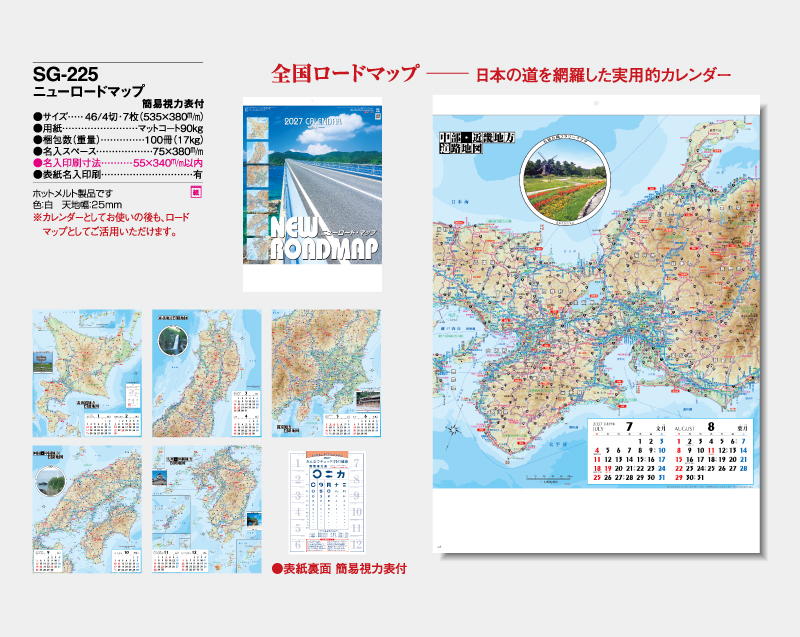Screen dimensions: 800x637
Task: Open the Kanto region map thumbnail
Action: click(326, 373)
